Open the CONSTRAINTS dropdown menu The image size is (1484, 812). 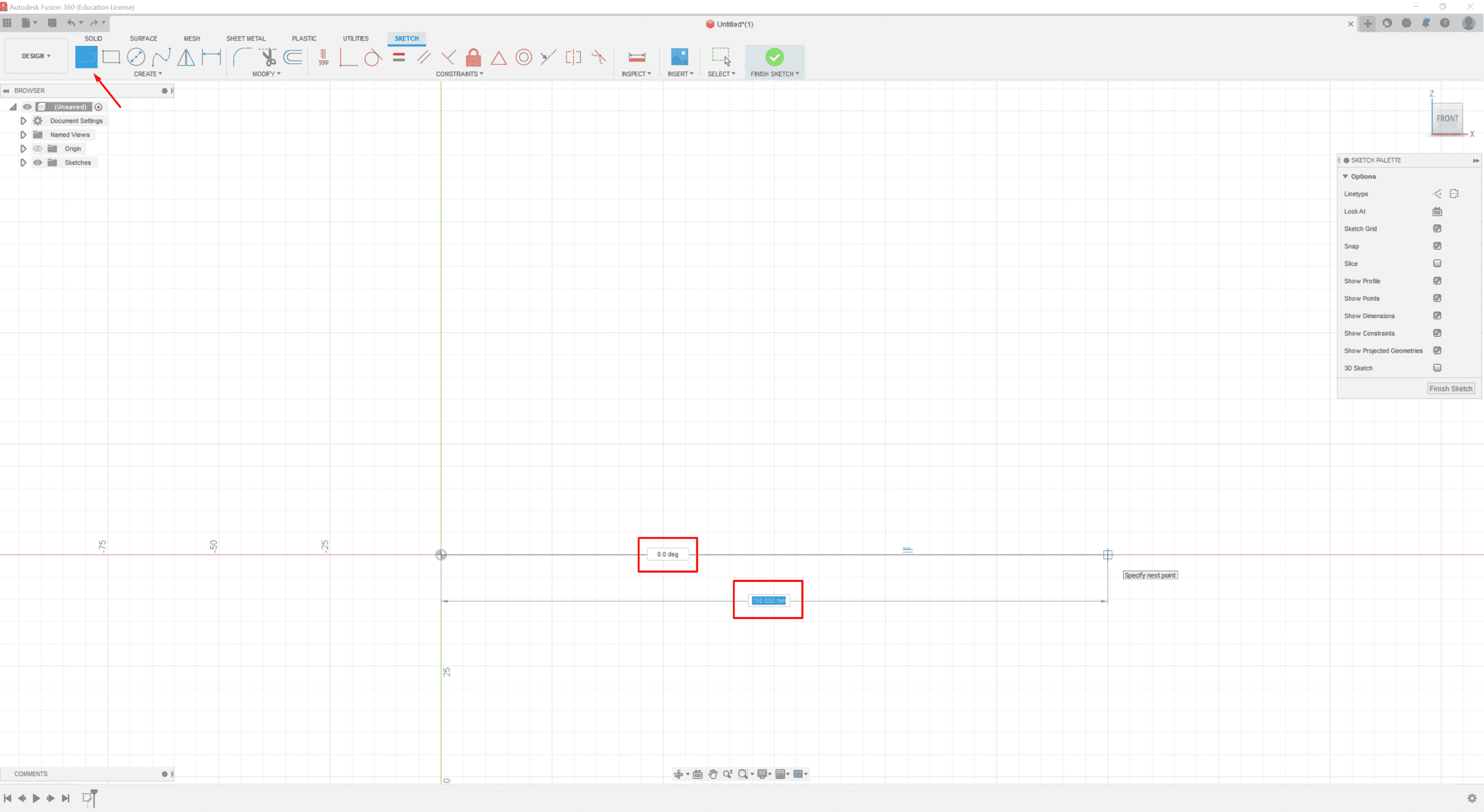[x=459, y=74]
